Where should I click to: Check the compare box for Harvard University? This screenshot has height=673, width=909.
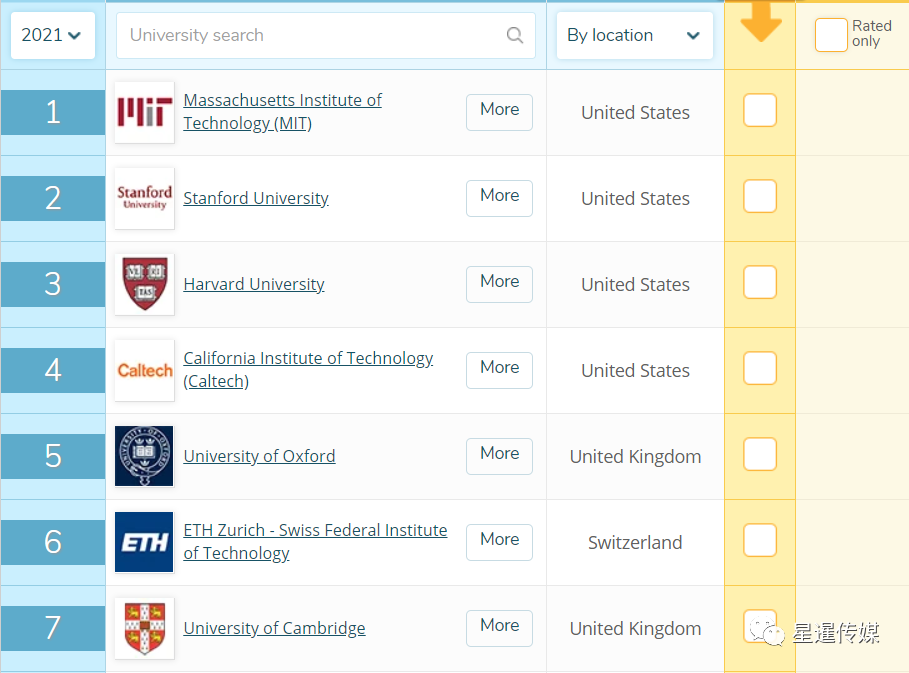tap(760, 283)
